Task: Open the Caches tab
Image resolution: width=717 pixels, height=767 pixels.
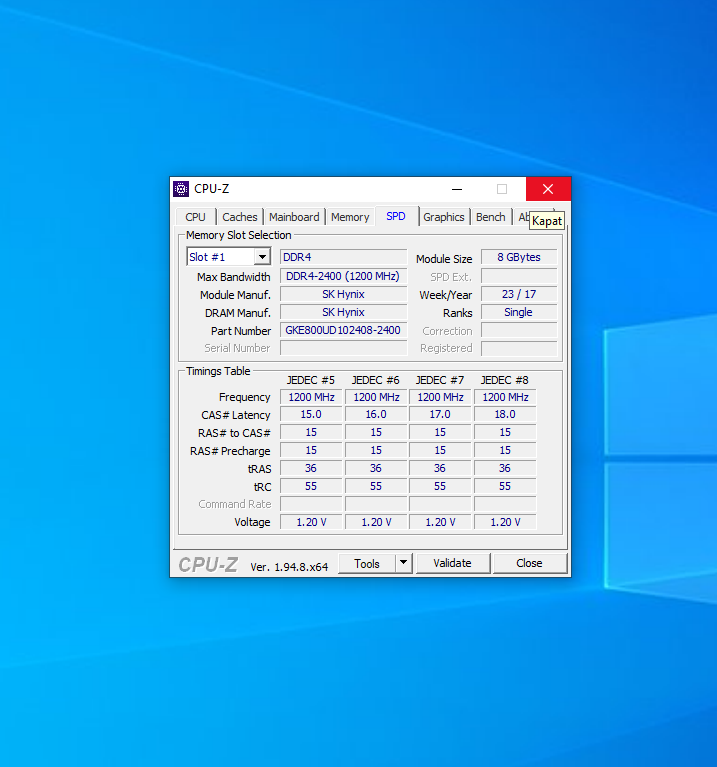Action: coord(240,217)
